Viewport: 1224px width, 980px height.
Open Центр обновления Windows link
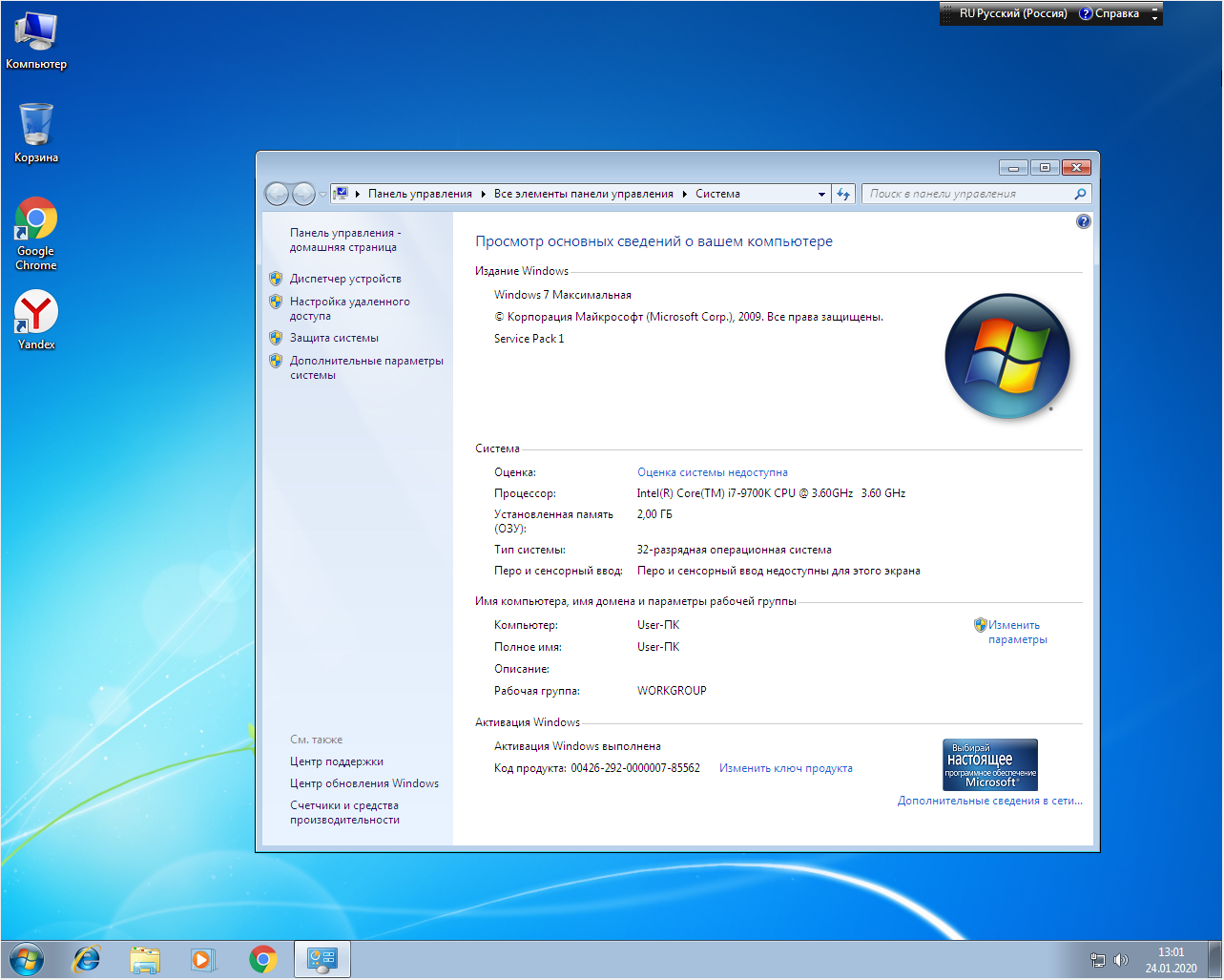(364, 783)
